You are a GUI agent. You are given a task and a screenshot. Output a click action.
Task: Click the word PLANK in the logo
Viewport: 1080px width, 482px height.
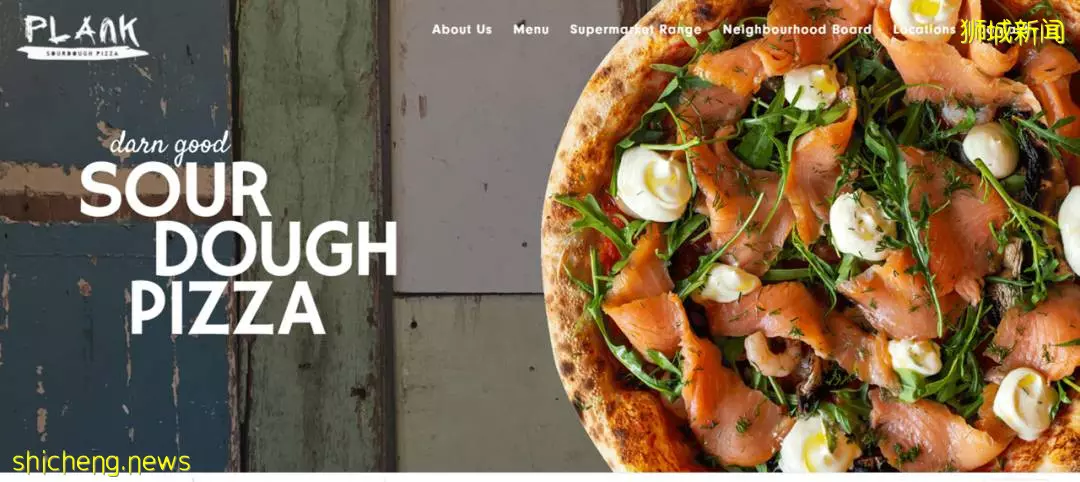pos(82,31)
